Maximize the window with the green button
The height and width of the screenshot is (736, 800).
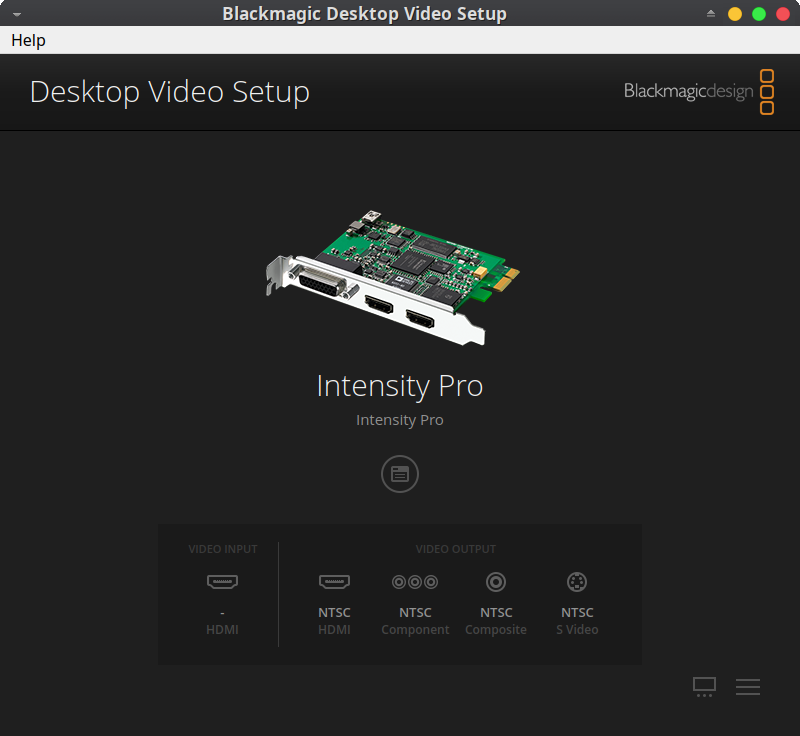[759, 14]
